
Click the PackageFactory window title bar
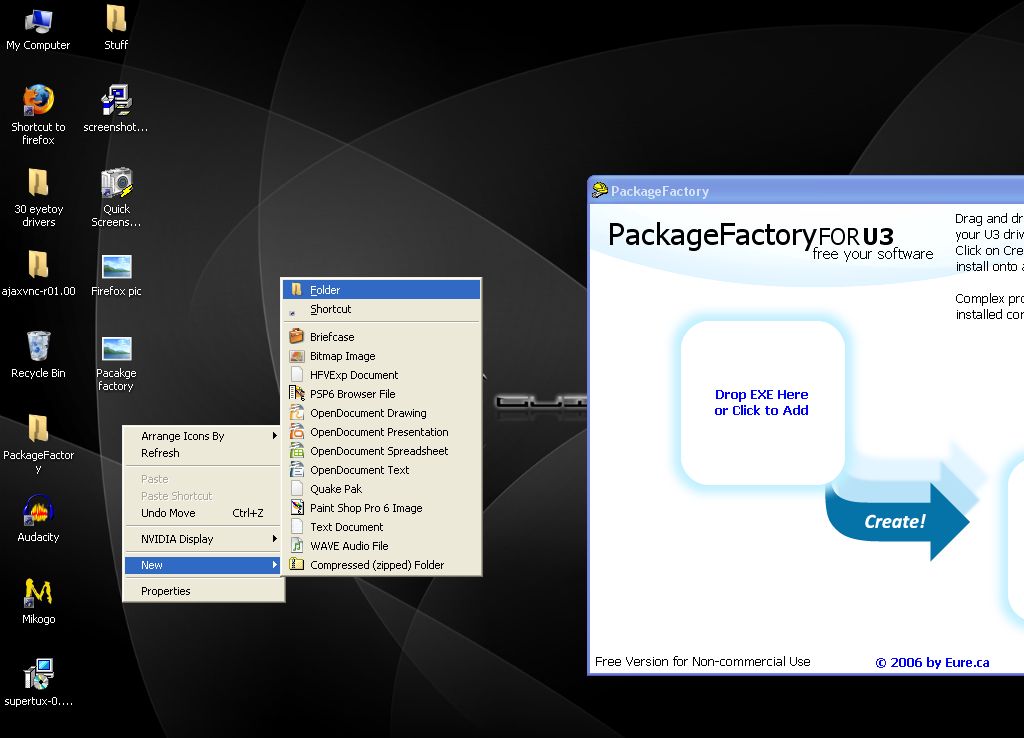tap(806, 190)
